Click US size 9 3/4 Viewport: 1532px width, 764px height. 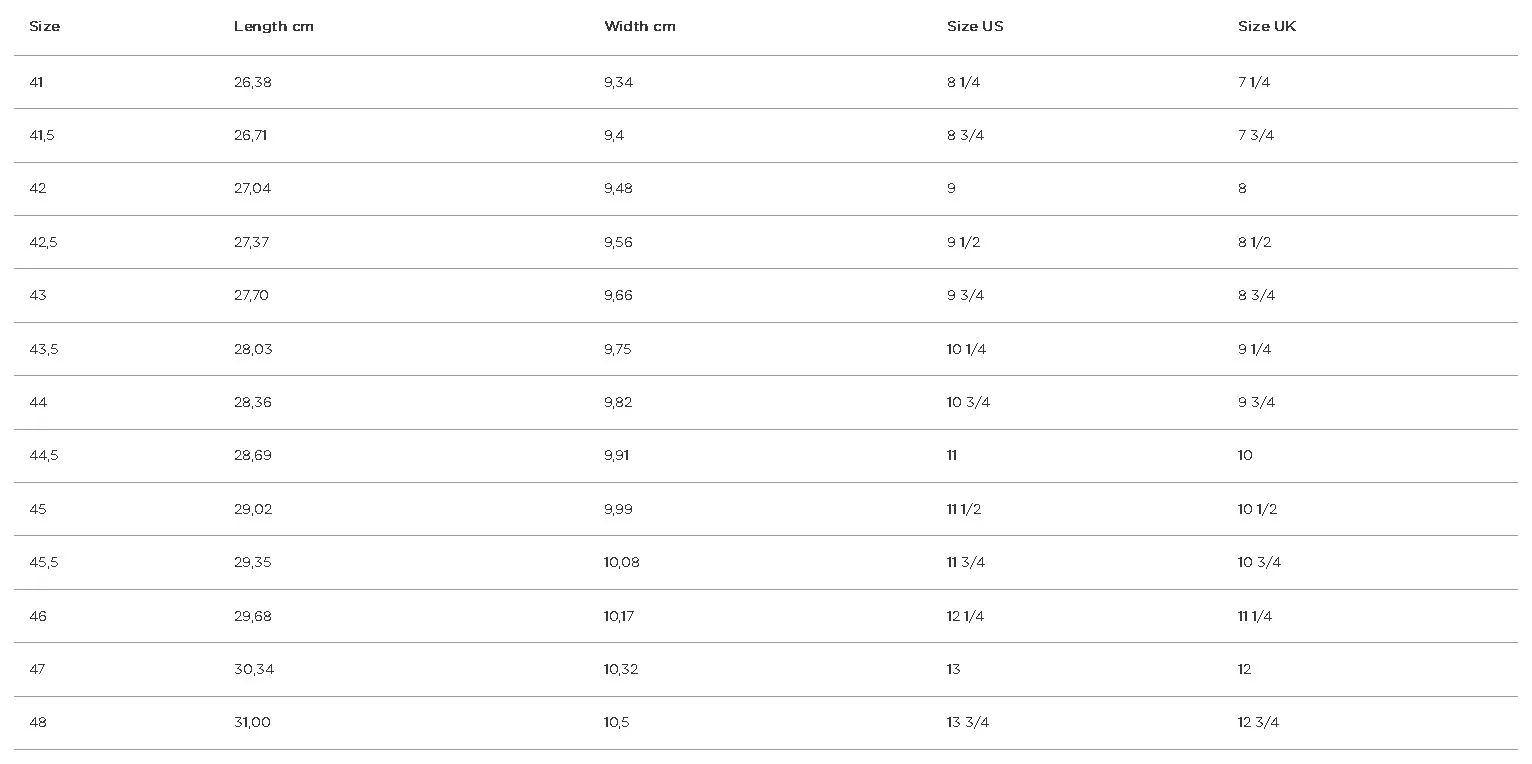(x=965, y=295)
